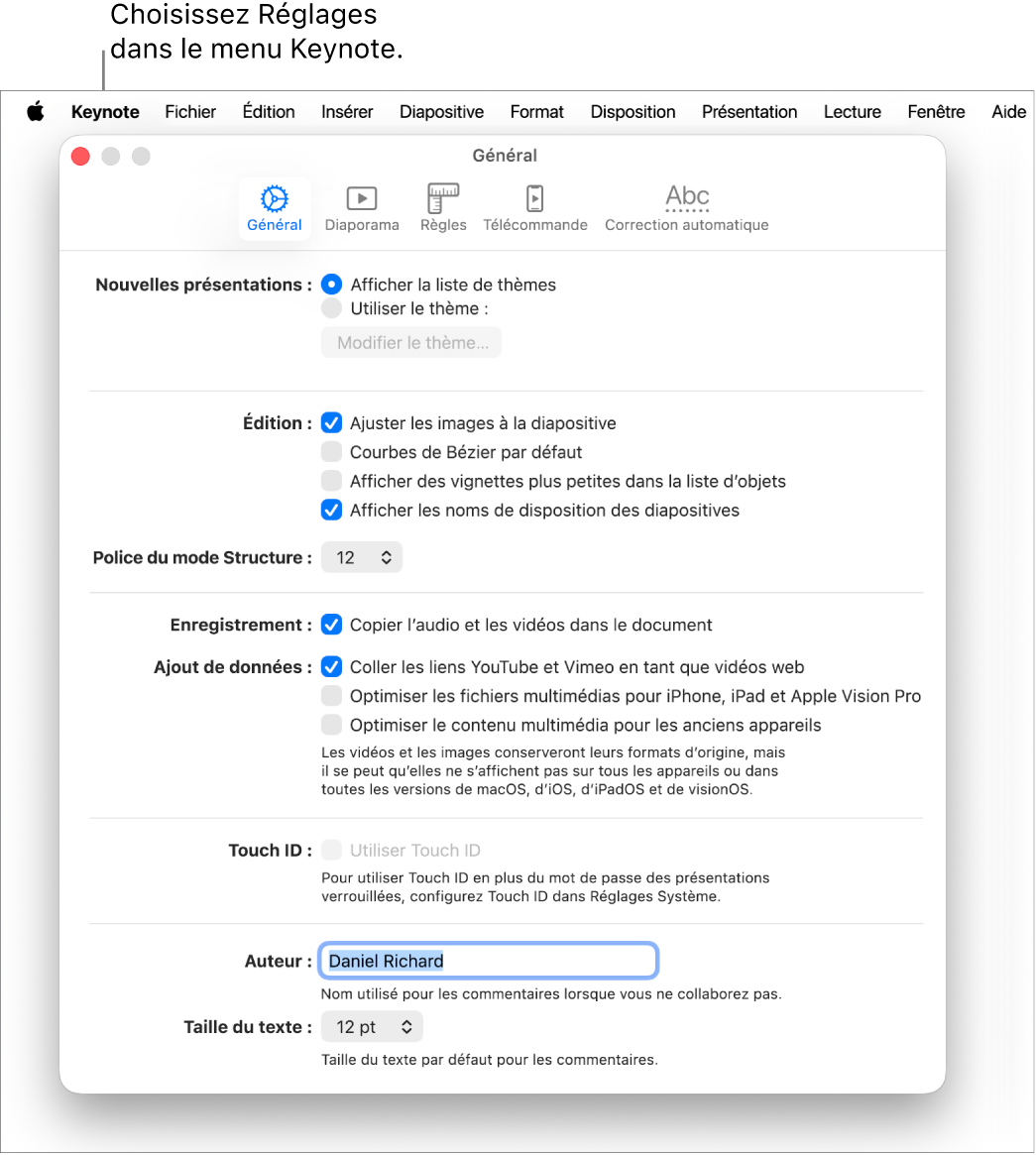Open the Présentation menu

[x=749, y=112]
